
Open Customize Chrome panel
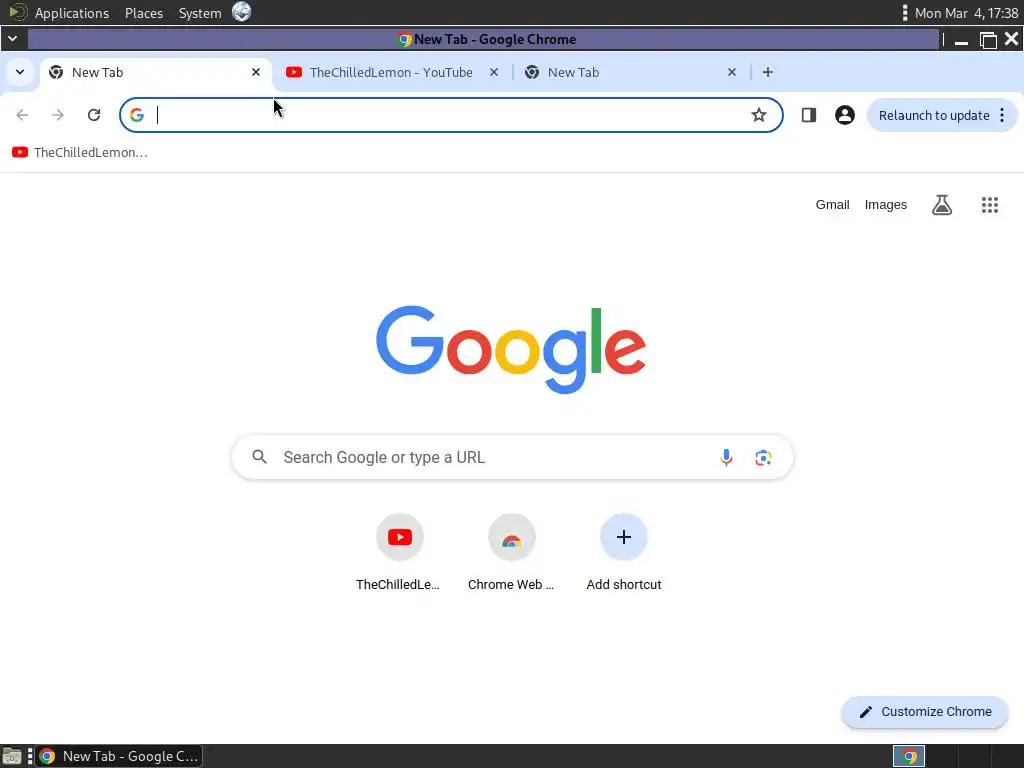925,712
